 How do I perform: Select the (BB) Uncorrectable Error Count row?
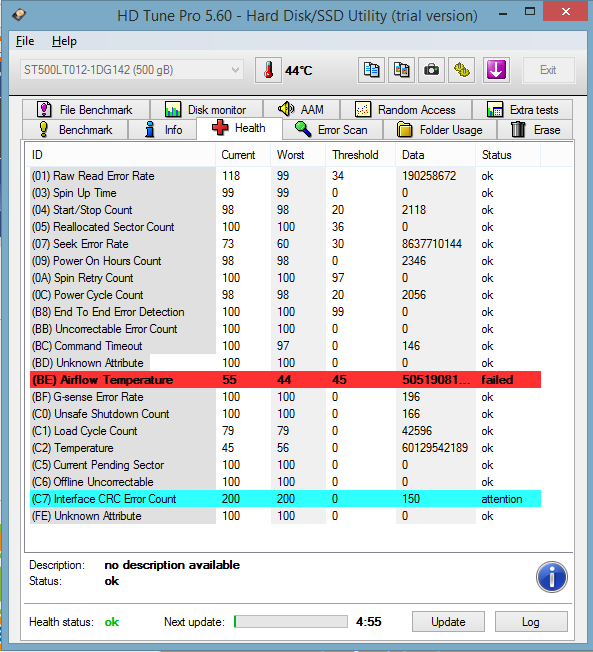285,329
